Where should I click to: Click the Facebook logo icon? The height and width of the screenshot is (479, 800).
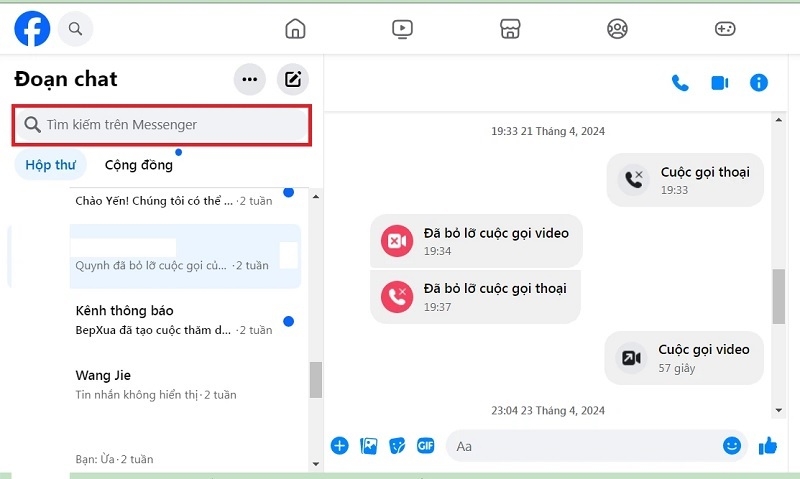point(32,29)
